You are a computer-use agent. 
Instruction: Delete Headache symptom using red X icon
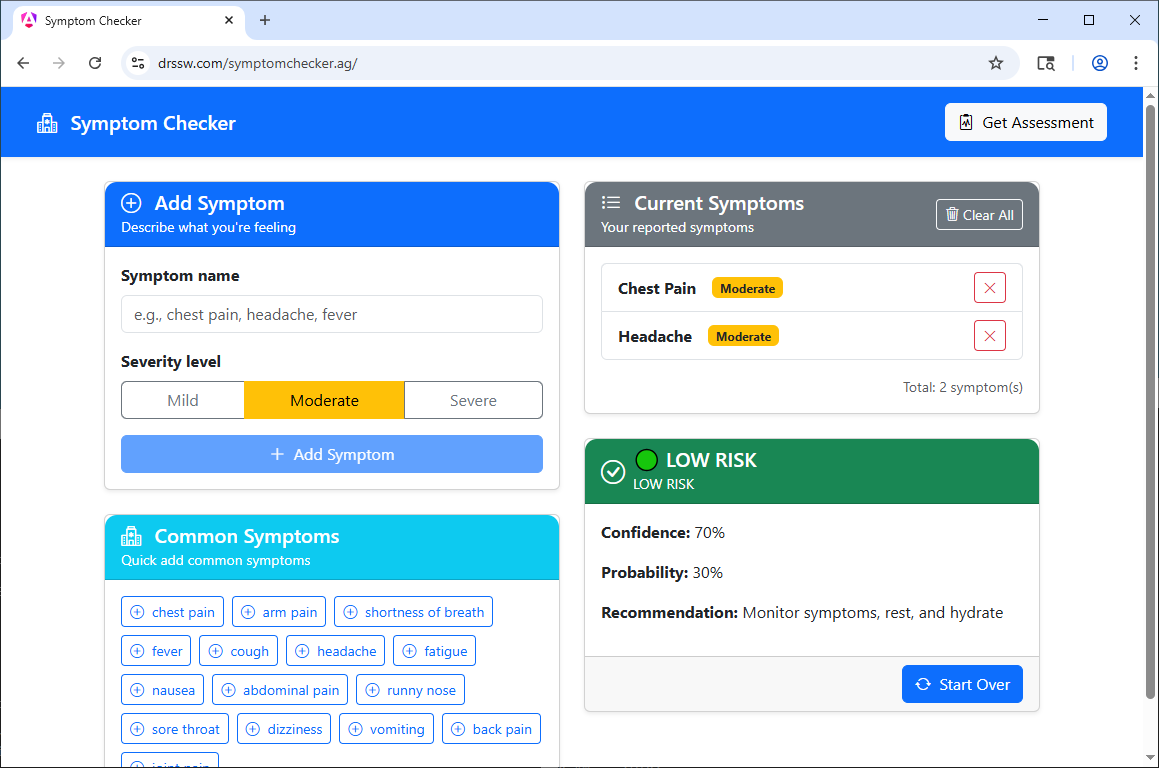pyautogui.click(x=989, y=336)
